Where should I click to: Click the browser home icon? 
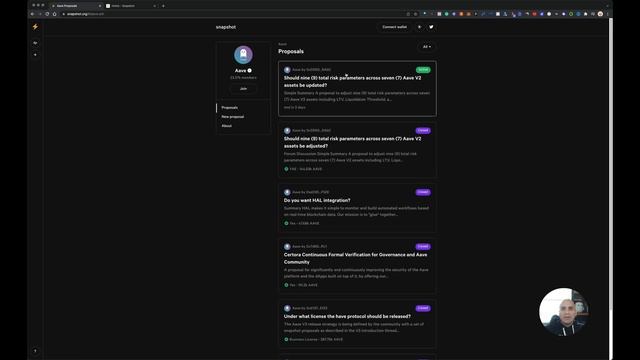pos(54,14)
